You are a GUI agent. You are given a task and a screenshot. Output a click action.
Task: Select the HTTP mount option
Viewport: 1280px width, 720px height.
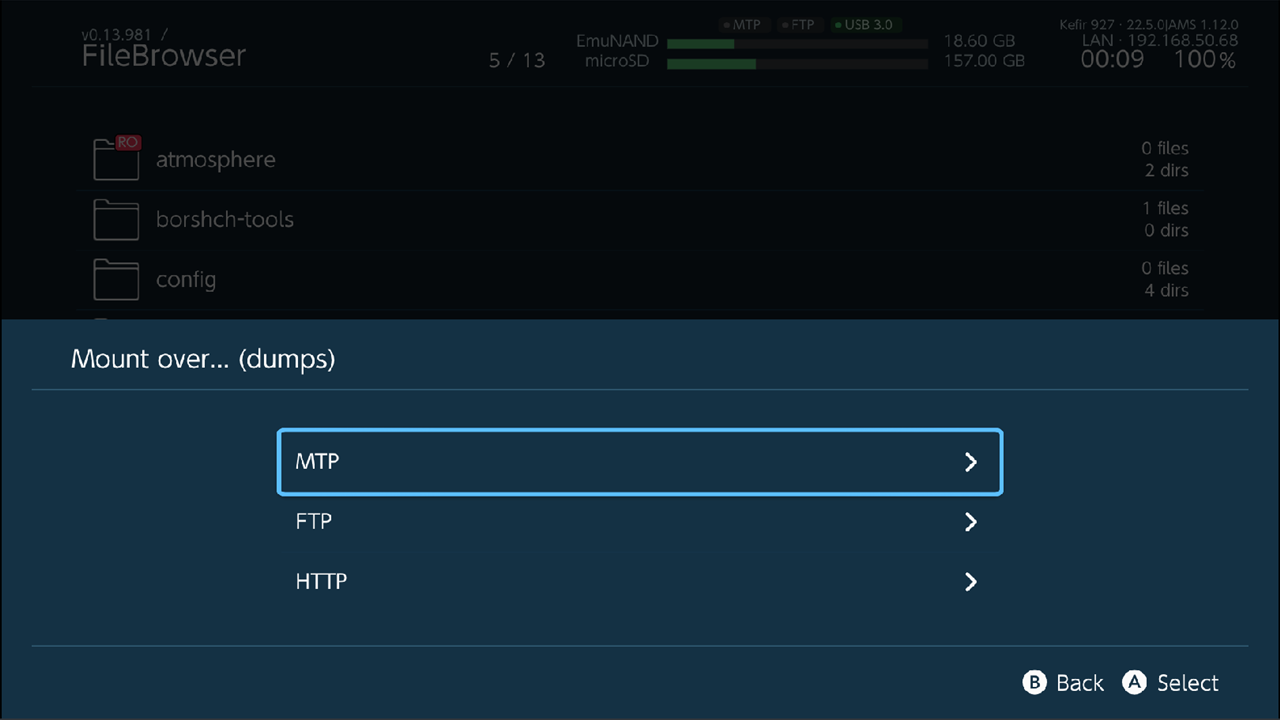639,582
